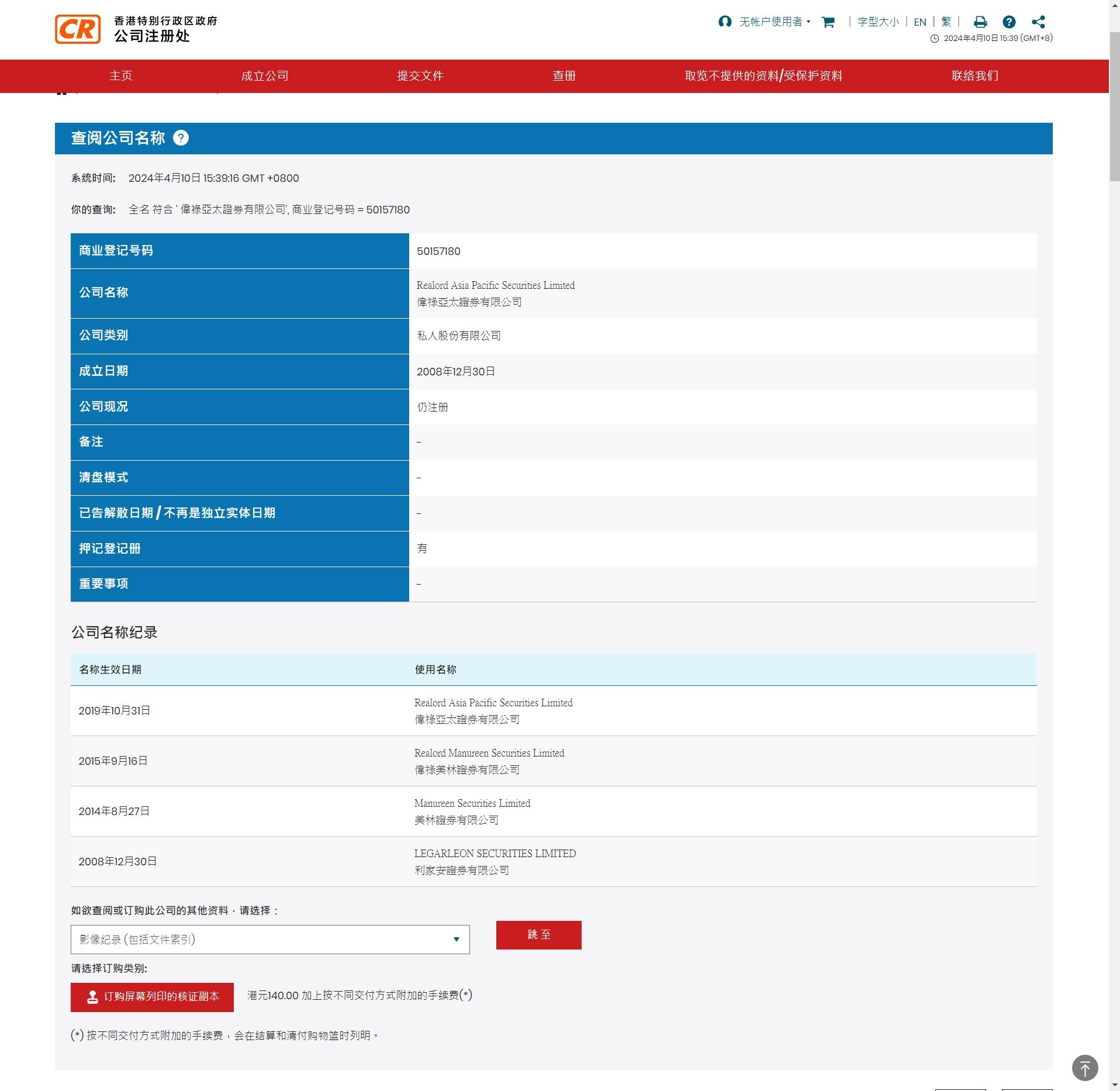Expand the 无帐户使用者 account dropdown
This screenshot has width=1120, height=1091.
click(775, 22)
